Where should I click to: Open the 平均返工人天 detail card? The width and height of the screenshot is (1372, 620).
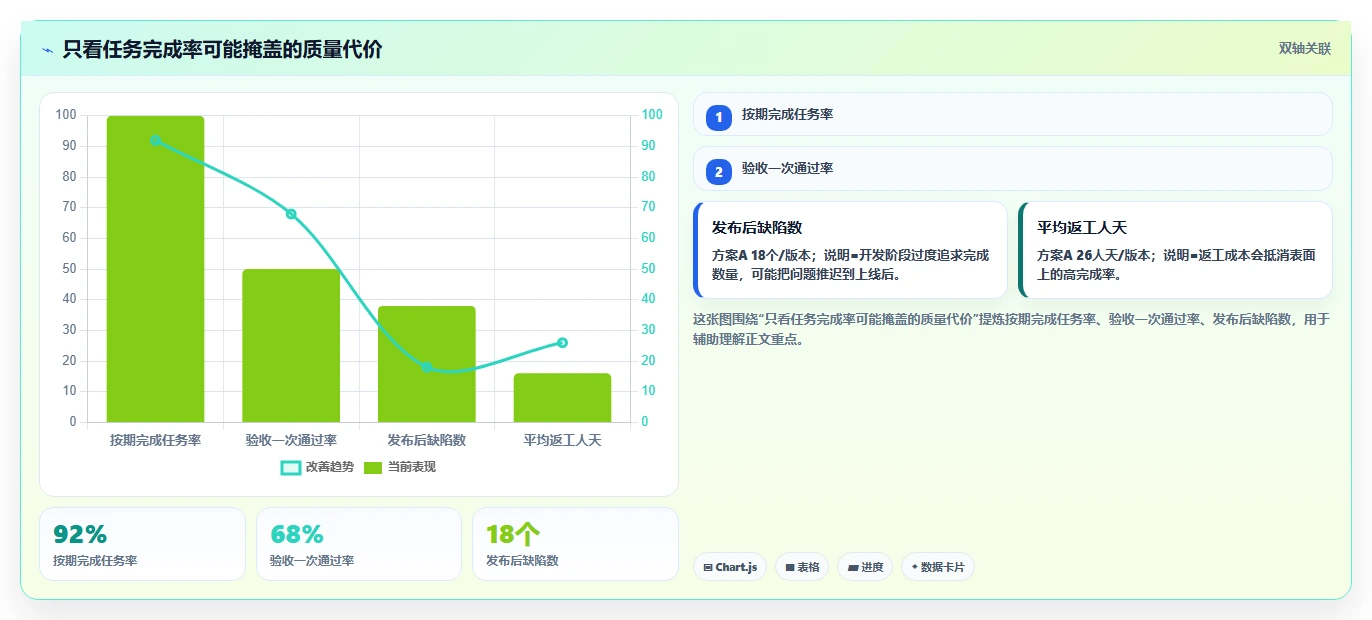click(1175, 250)
